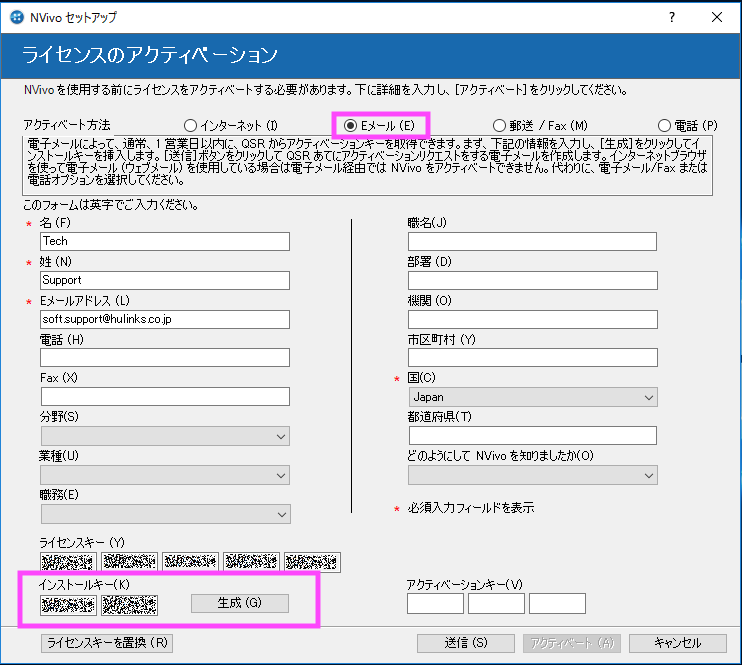Viewport: 742px width, 665px height.
Task: Click the first アクティベーションキー box
Action: [435, 603]
